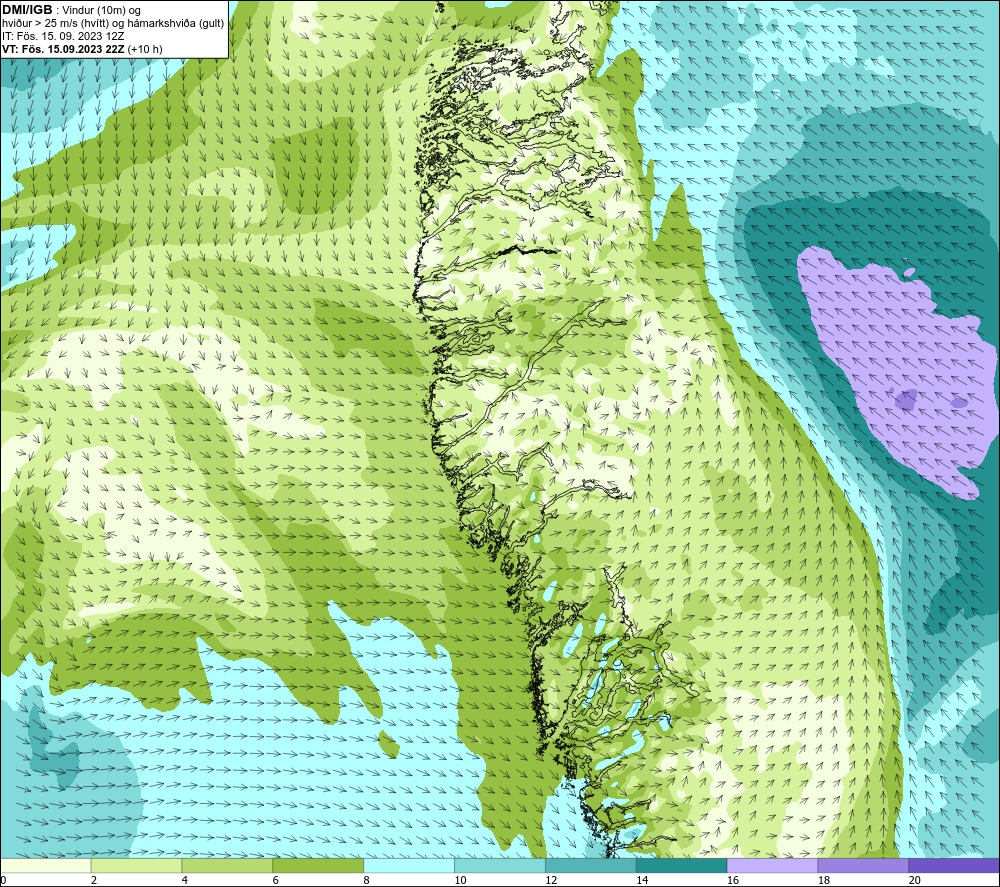Click the '16' tick label on the scale

click(733, 880)
